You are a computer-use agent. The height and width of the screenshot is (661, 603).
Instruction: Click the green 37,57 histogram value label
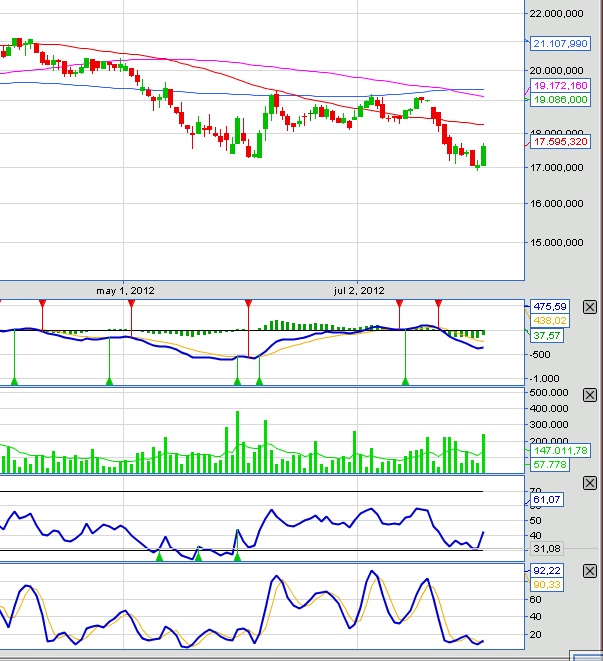point(546,336)
